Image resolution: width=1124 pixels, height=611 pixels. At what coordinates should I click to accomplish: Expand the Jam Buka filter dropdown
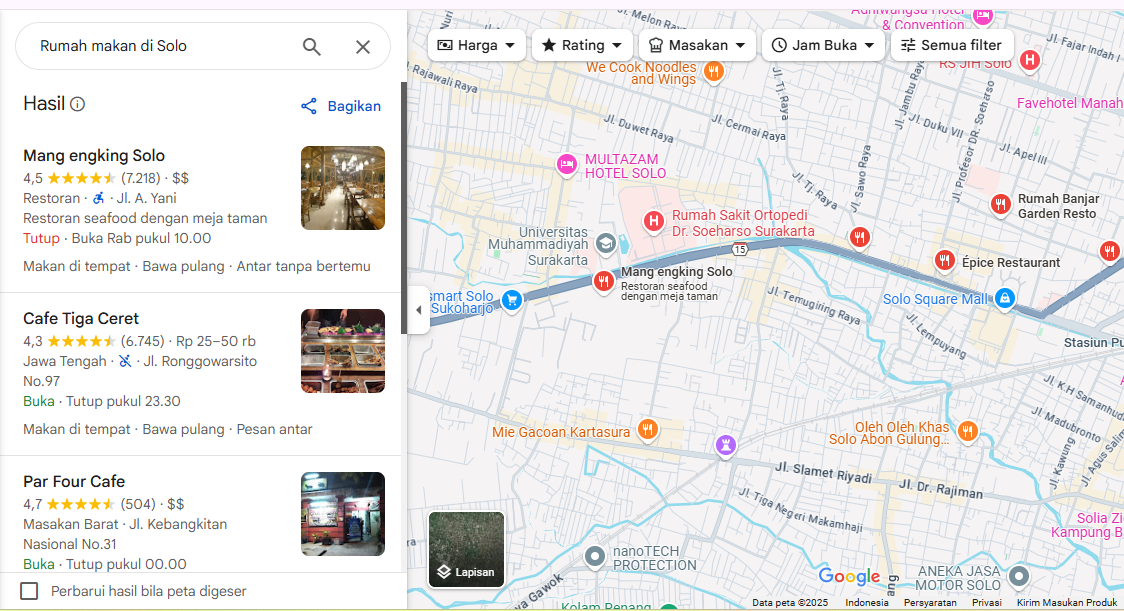823,45
